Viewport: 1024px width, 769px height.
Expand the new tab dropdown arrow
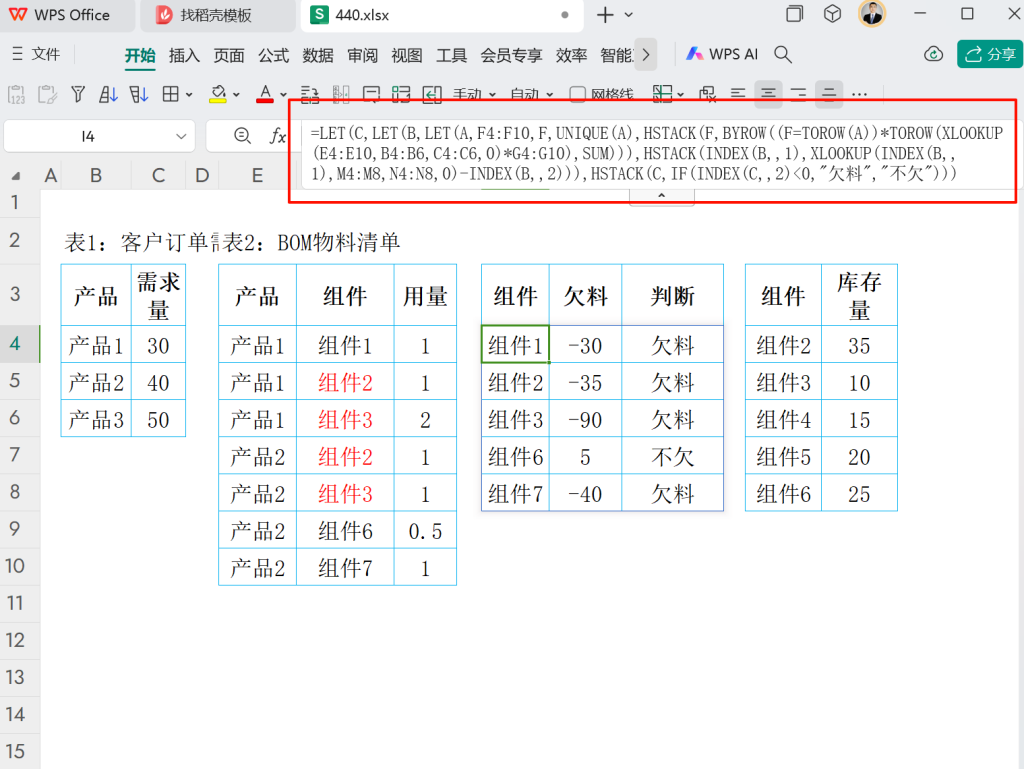coord(629,15)
